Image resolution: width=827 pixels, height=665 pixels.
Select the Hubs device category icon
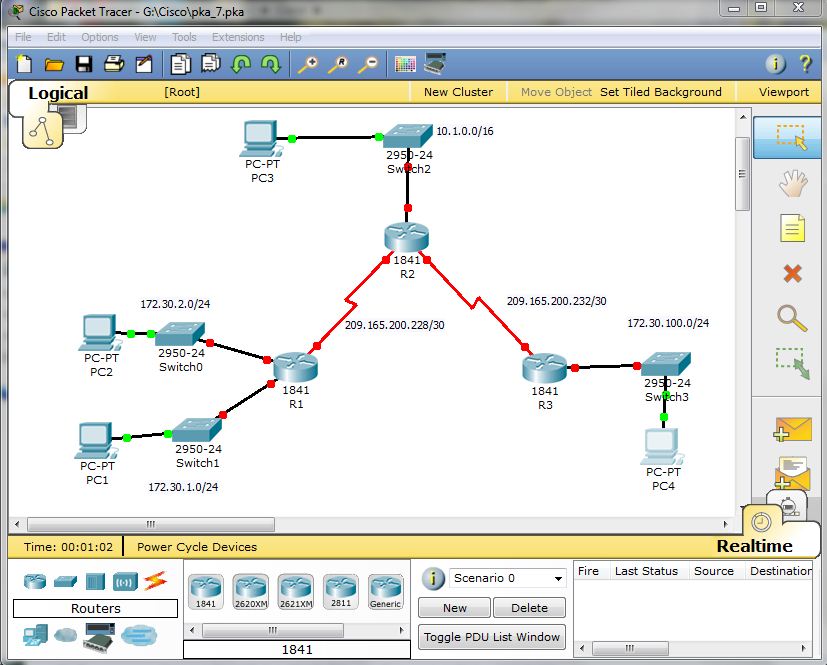pyautogui.click(x=95, y=581)
